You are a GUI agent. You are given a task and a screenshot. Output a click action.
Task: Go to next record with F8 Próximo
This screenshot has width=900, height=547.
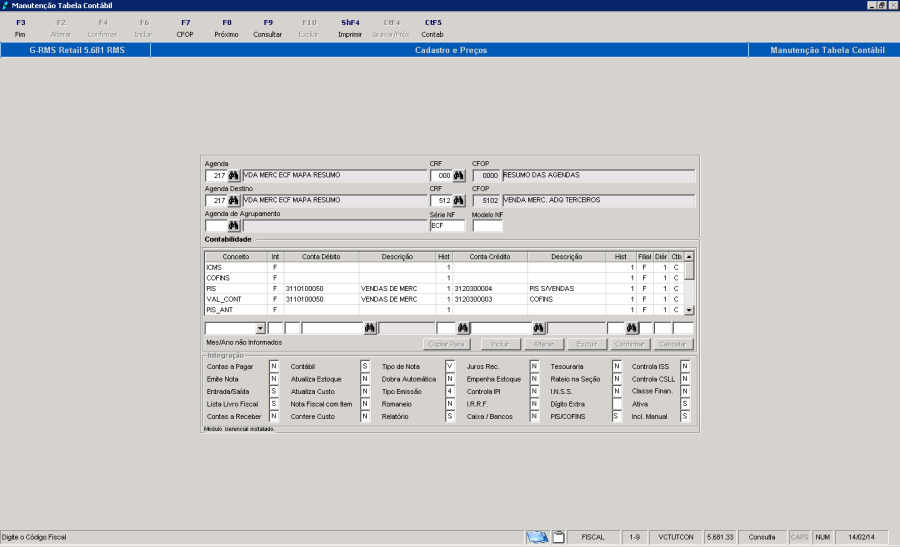click(227, 28)
